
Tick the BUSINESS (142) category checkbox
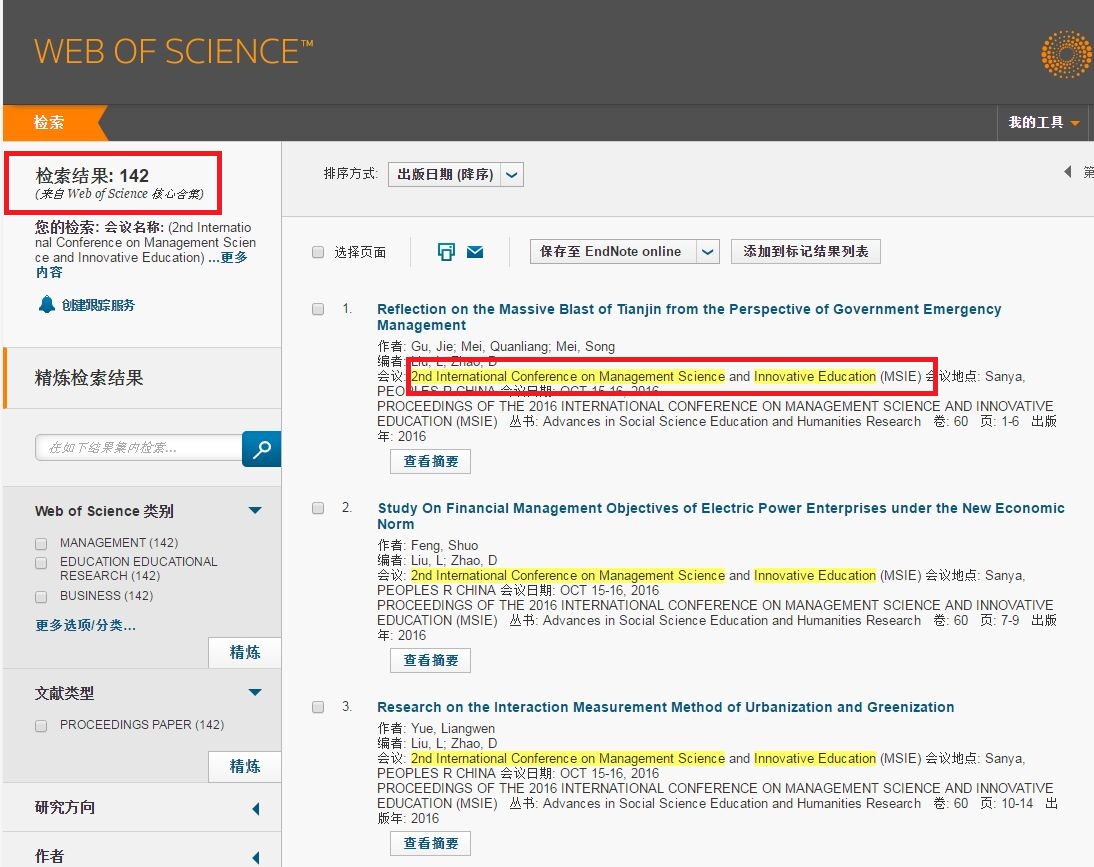tap(41, 596)
